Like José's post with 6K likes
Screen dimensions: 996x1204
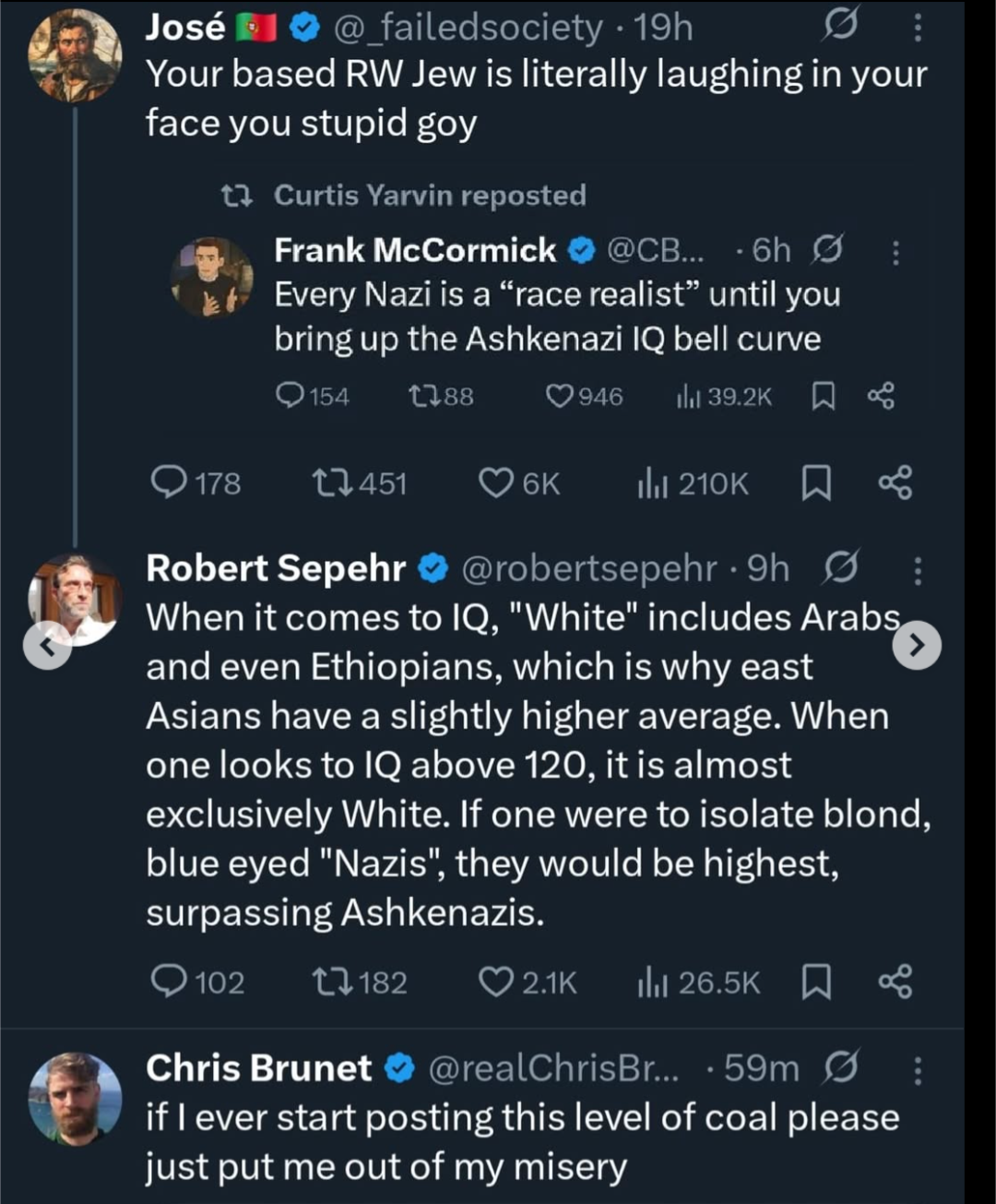tap(496, 483)
